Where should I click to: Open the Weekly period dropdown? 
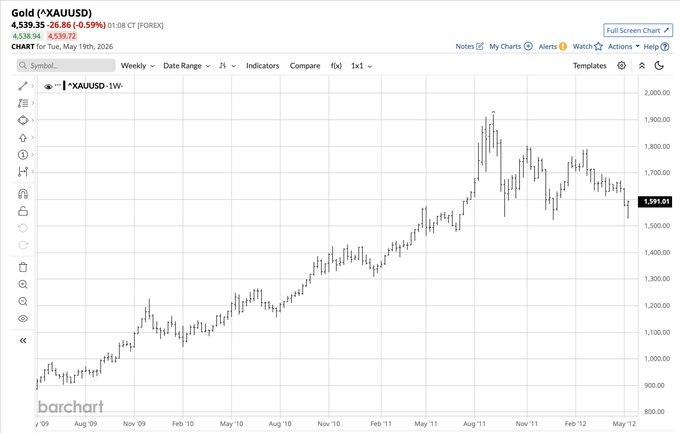(137, 66)
